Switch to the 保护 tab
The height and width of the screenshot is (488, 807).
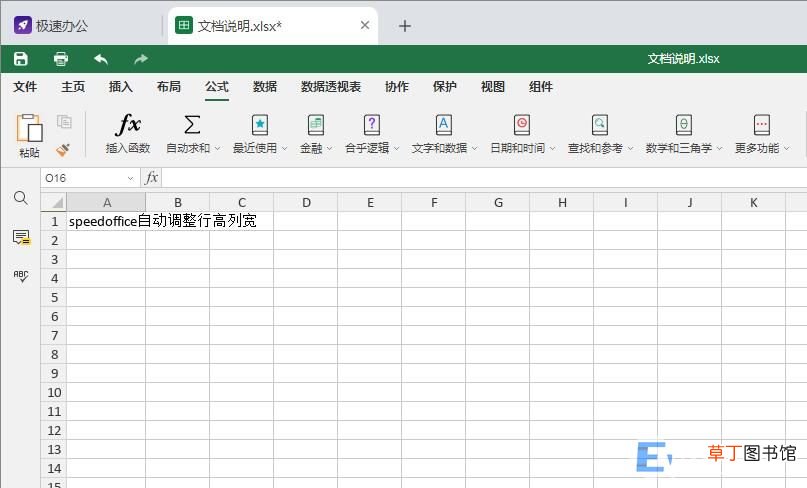pos(445,87)
